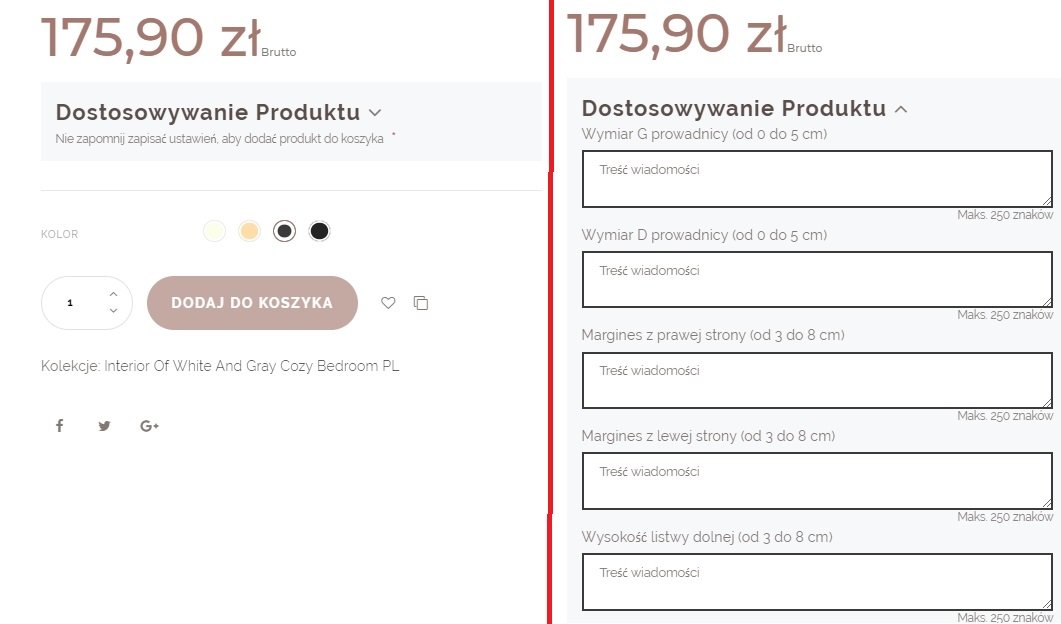This screenshot has height=624, width=1061.
Task: Click the Margines z prawej strony field
Action: (816, 380)
